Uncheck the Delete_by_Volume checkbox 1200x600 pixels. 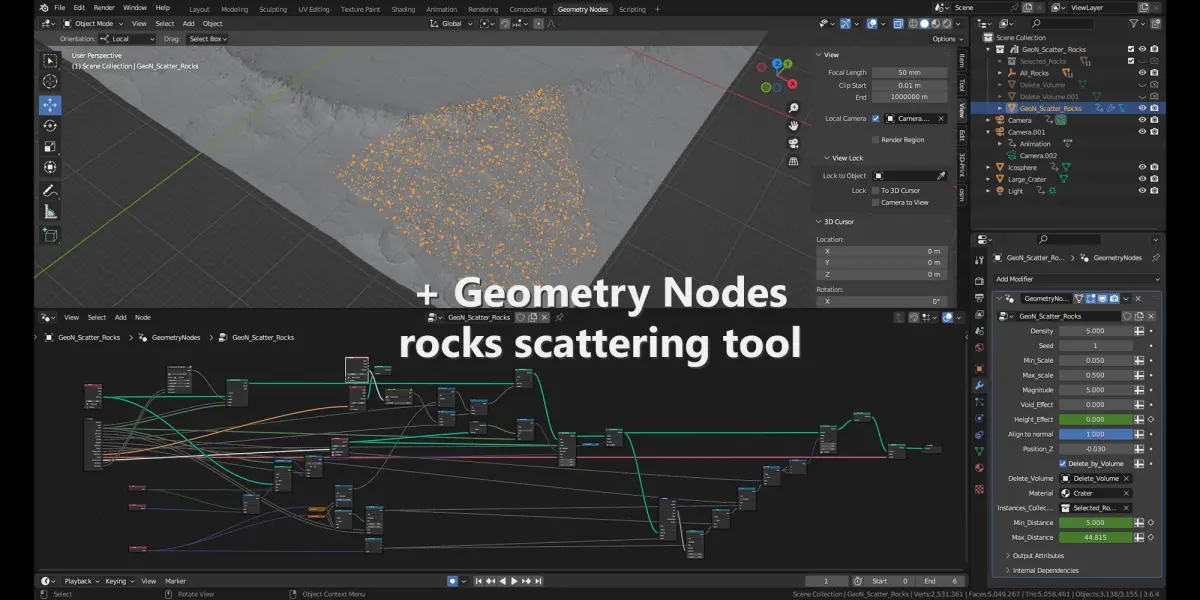(x=1063, y=464)
